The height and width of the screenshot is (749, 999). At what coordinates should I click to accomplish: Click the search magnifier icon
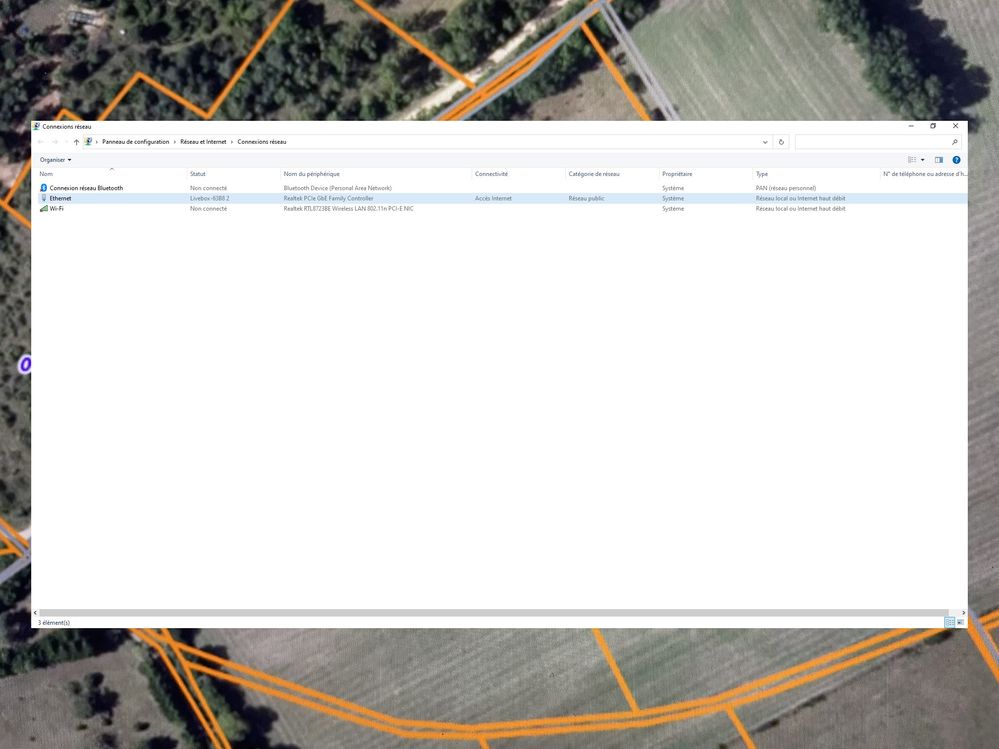tap(955, 142)
